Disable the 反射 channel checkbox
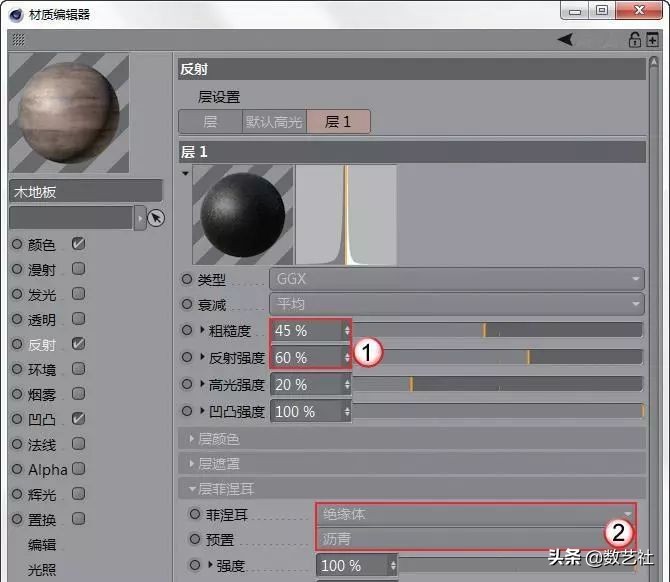The image size is (670, 582). click(x=79, y=344)
